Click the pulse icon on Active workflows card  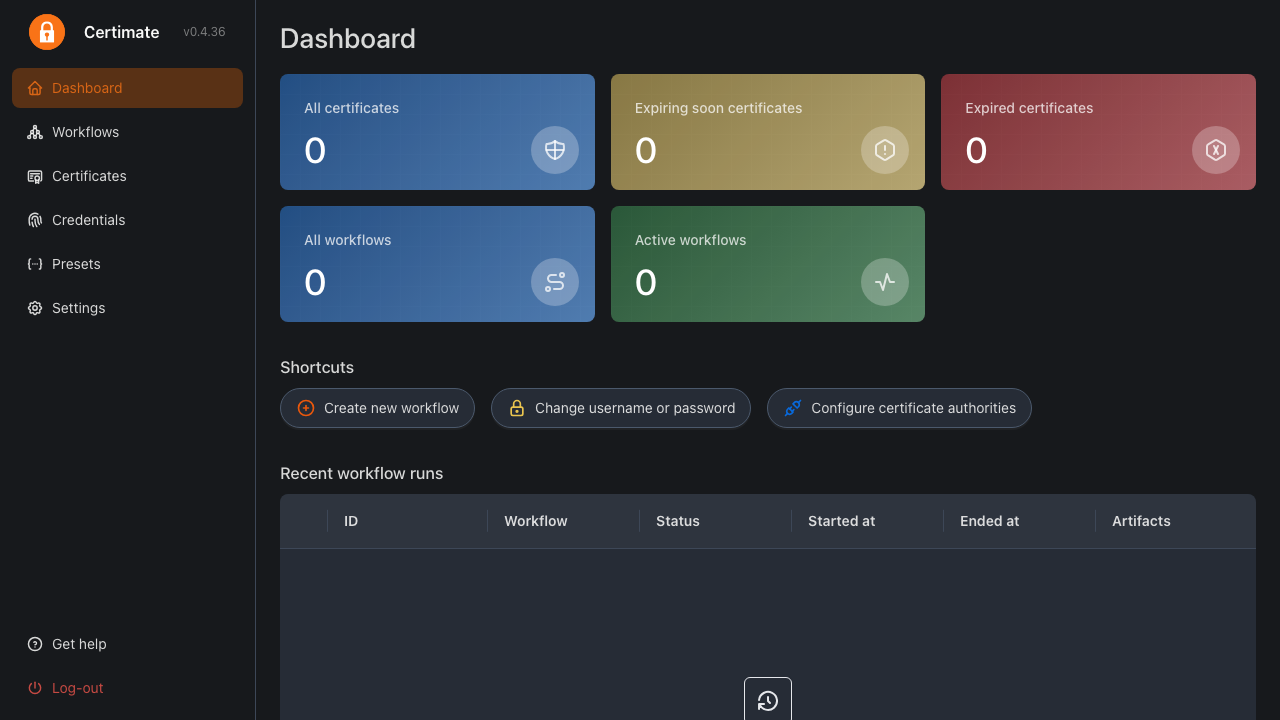[885, 282]
